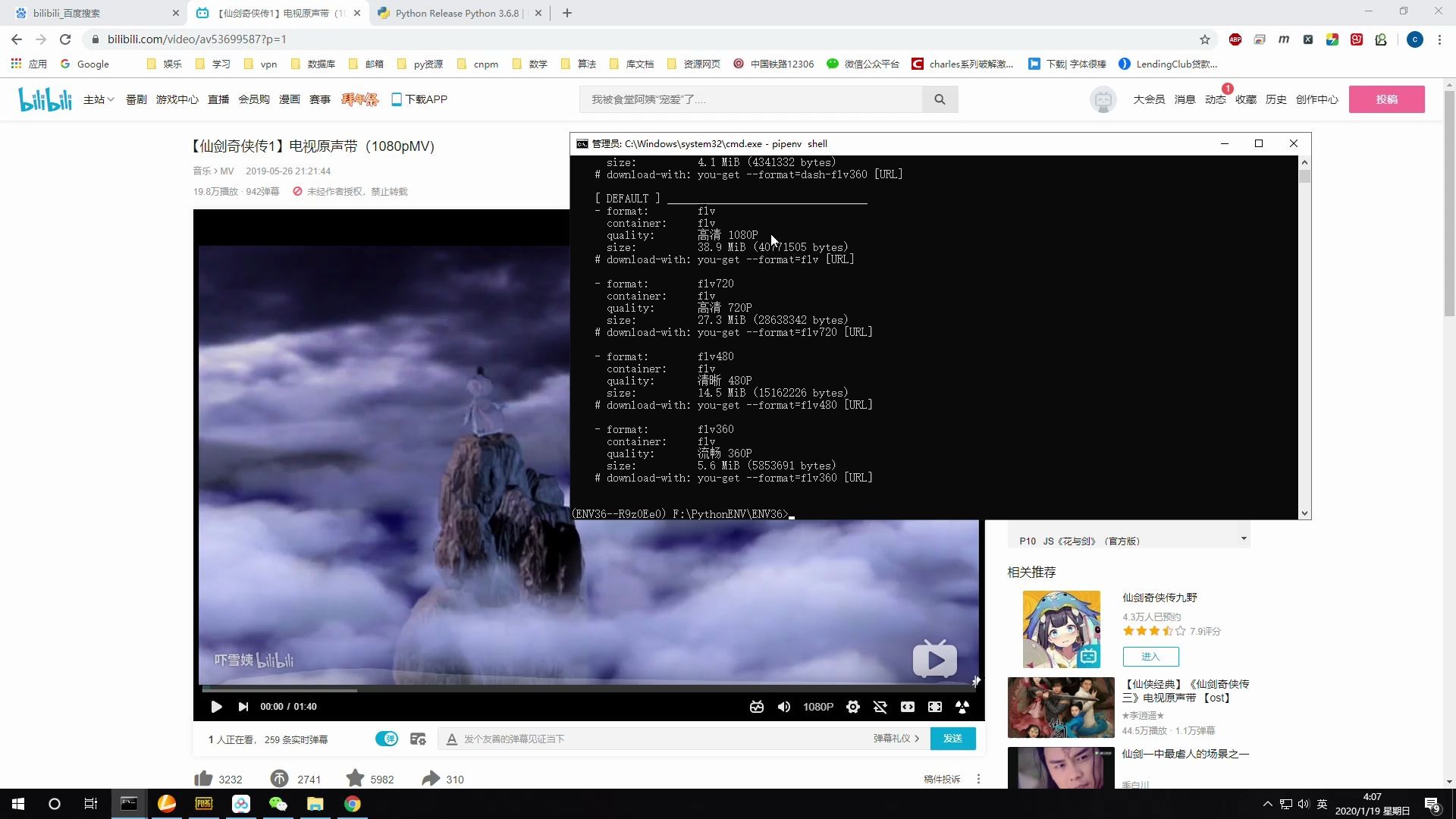1456x819 pixels.
Task: Open danmaku font style options
Action: pyautogui.click(x=452, y=739)
